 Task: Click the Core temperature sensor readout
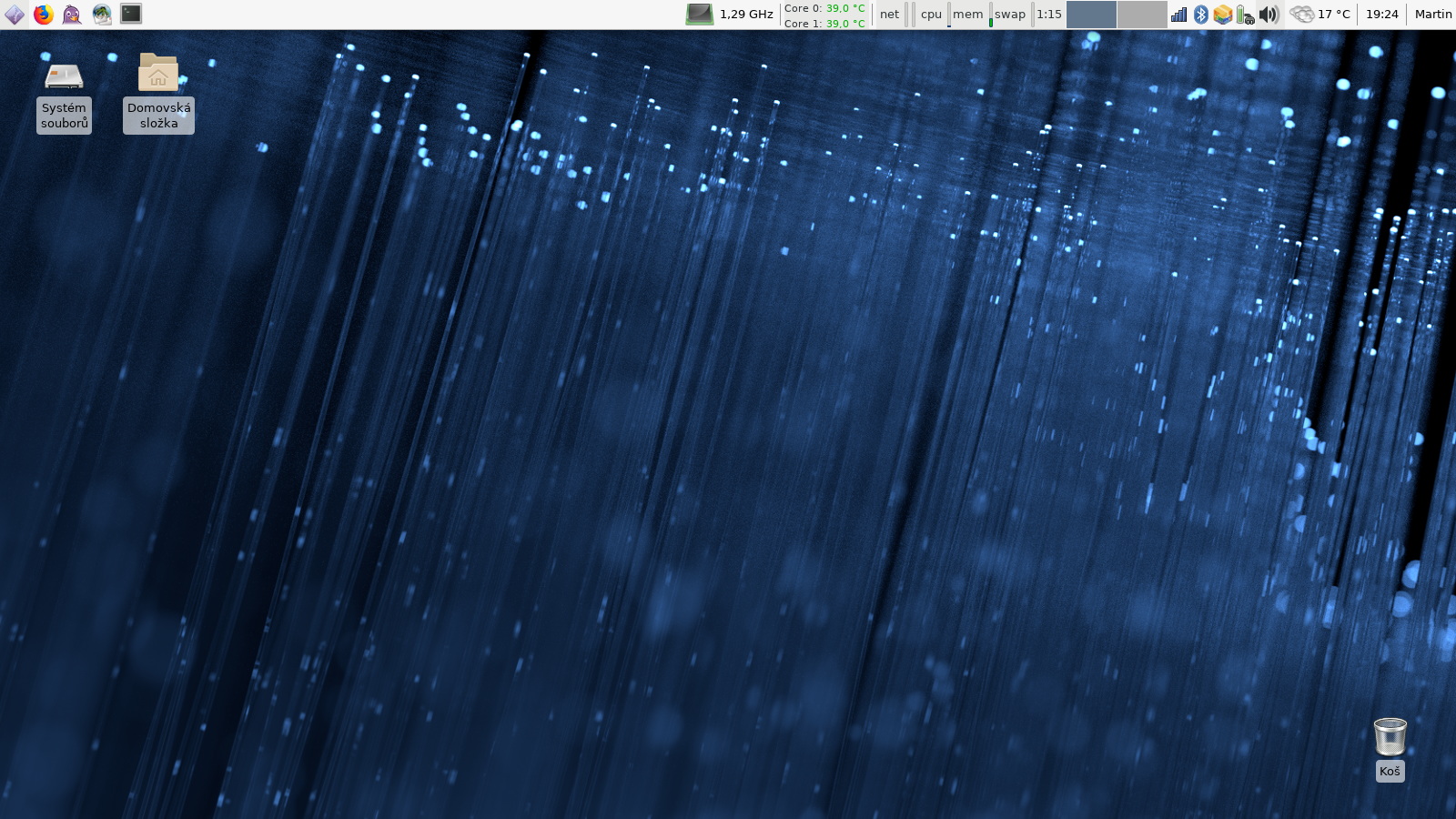(x=824, y=15)
